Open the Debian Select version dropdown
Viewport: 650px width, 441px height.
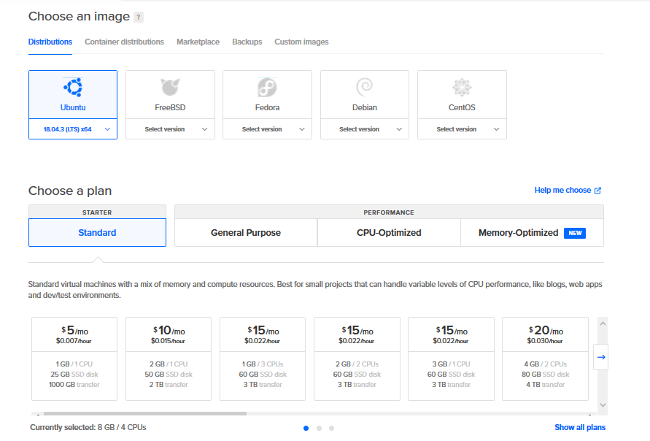click(364, 129)
